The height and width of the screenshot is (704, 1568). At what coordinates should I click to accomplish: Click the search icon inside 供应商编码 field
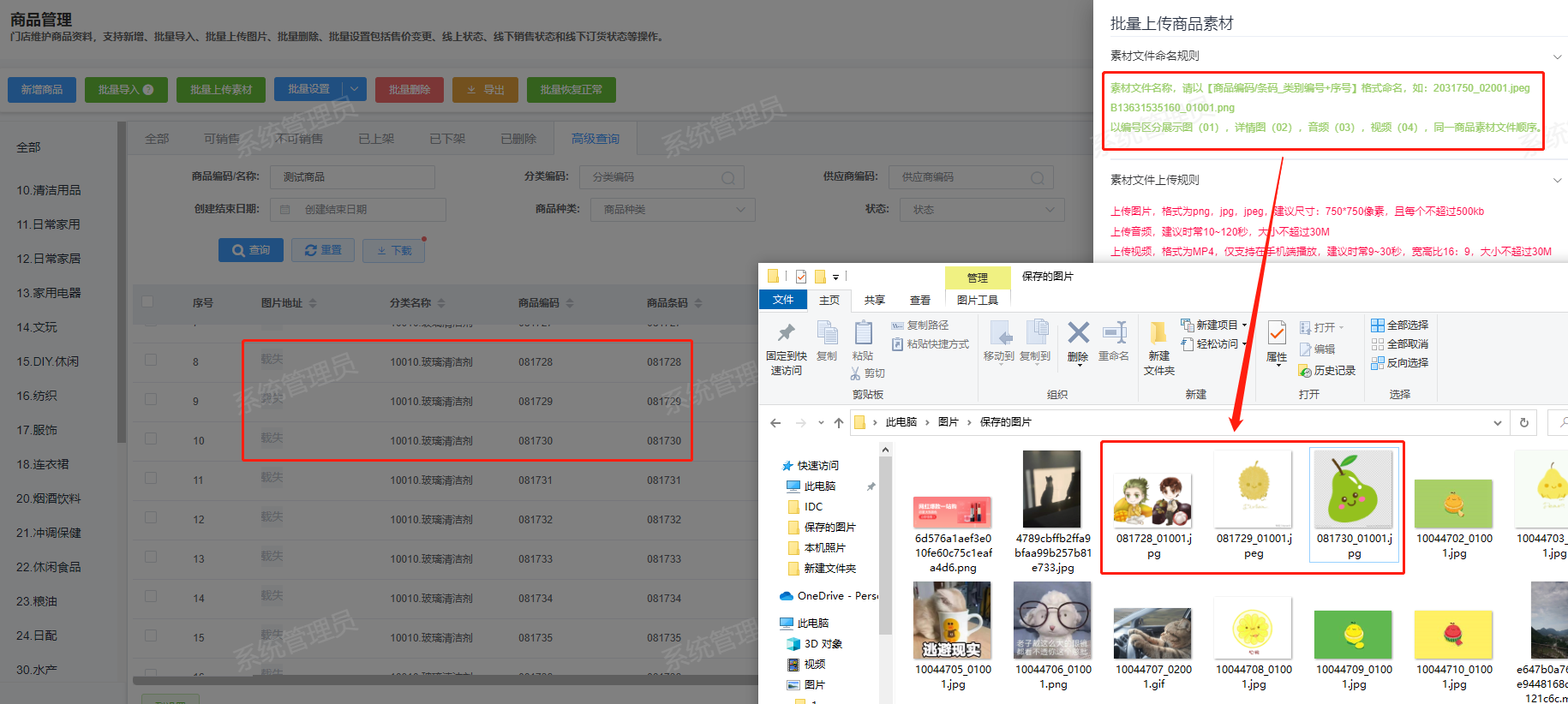click(x=1038, y=177)
